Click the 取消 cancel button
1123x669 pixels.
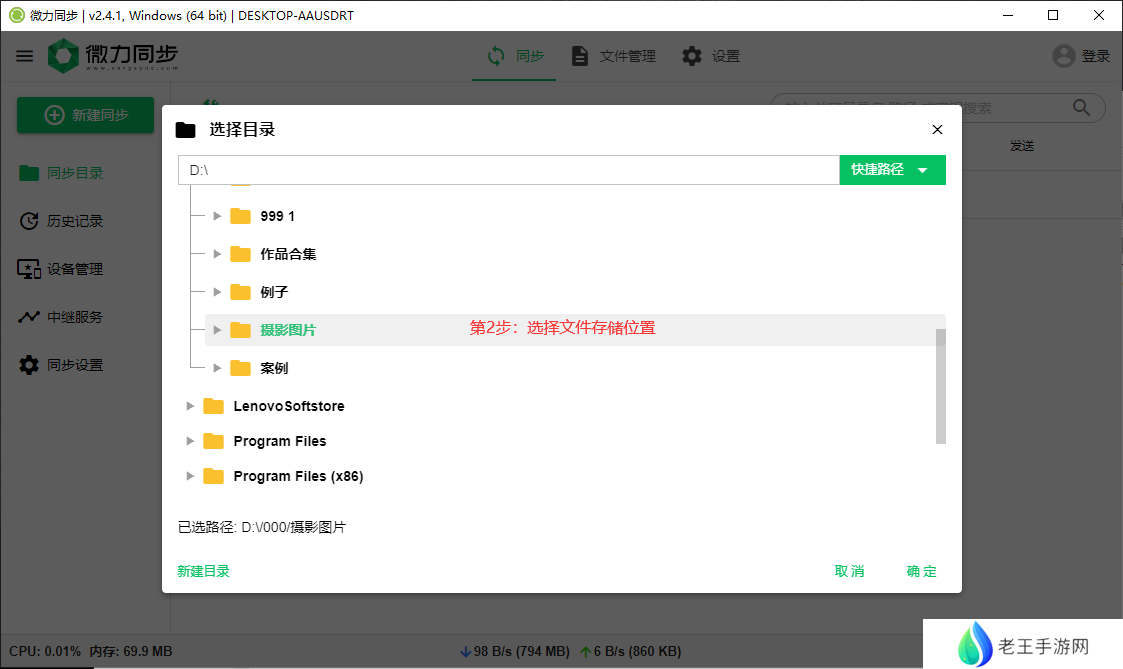point(849,571)
